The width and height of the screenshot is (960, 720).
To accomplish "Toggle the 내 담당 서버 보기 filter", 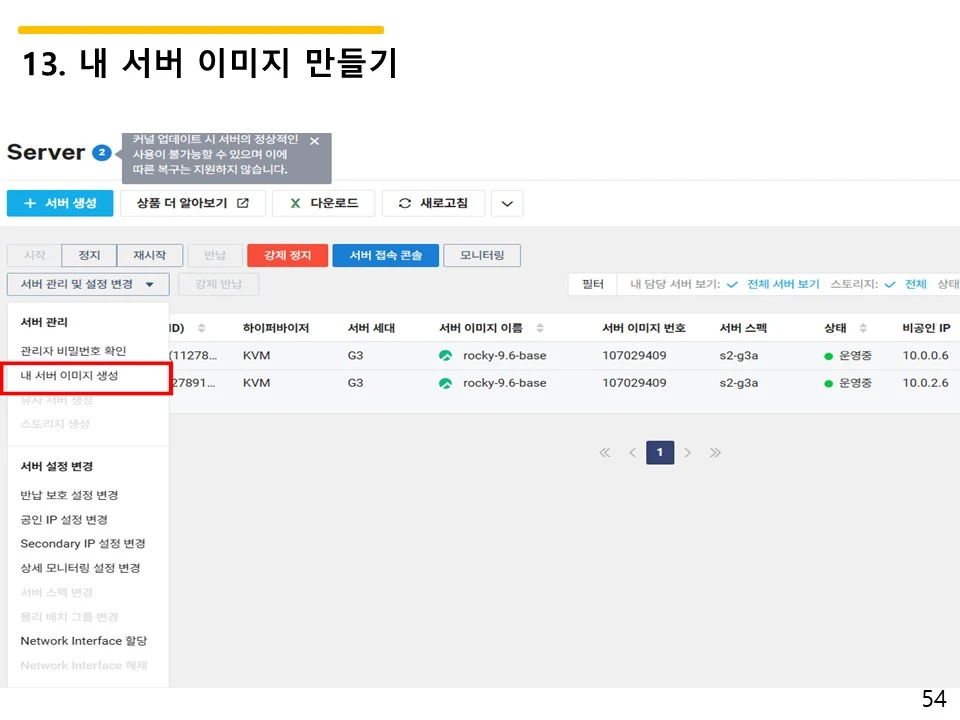I will click(730, 282).
